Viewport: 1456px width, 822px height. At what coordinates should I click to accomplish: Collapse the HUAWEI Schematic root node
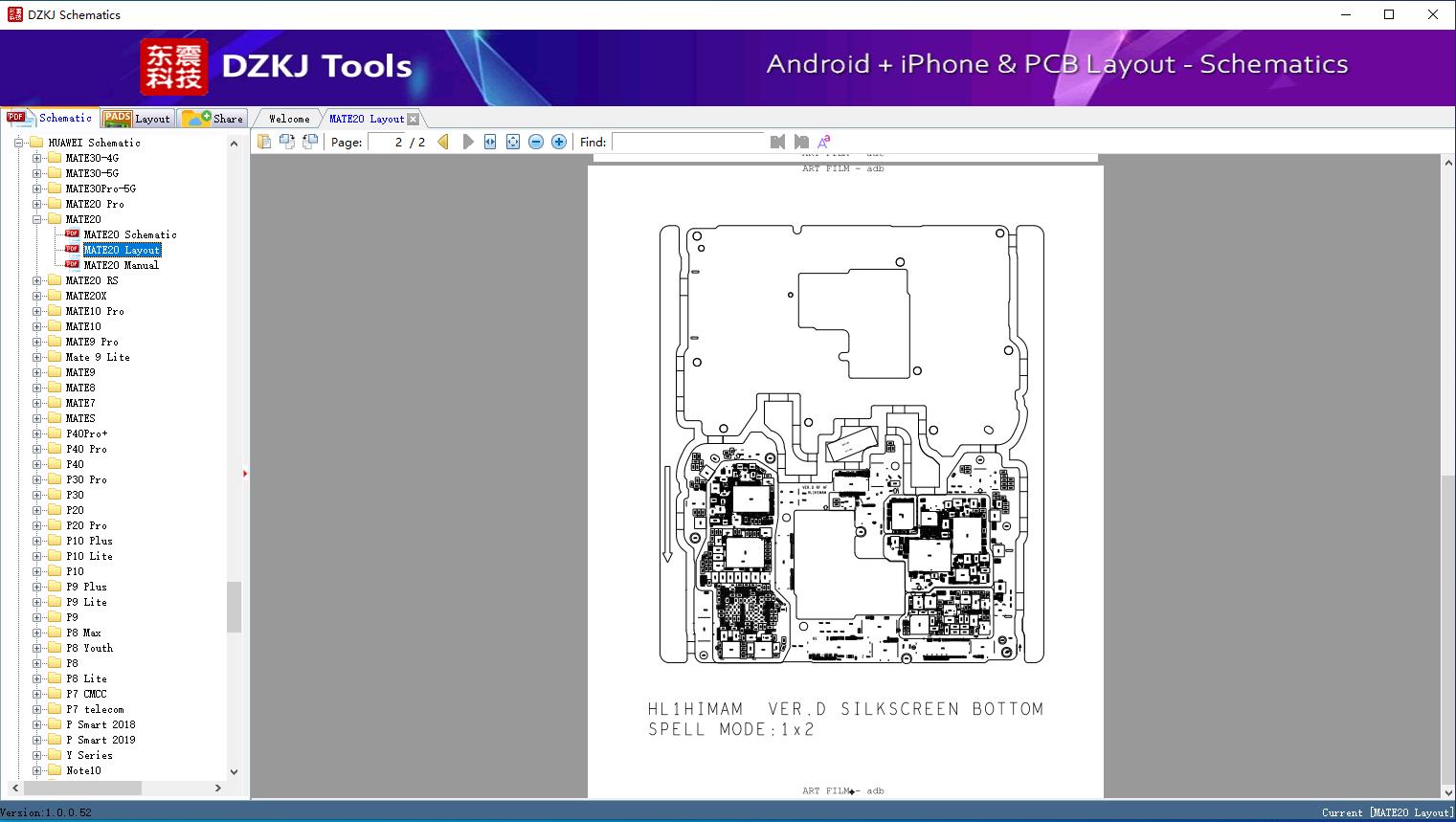[18, 143]
